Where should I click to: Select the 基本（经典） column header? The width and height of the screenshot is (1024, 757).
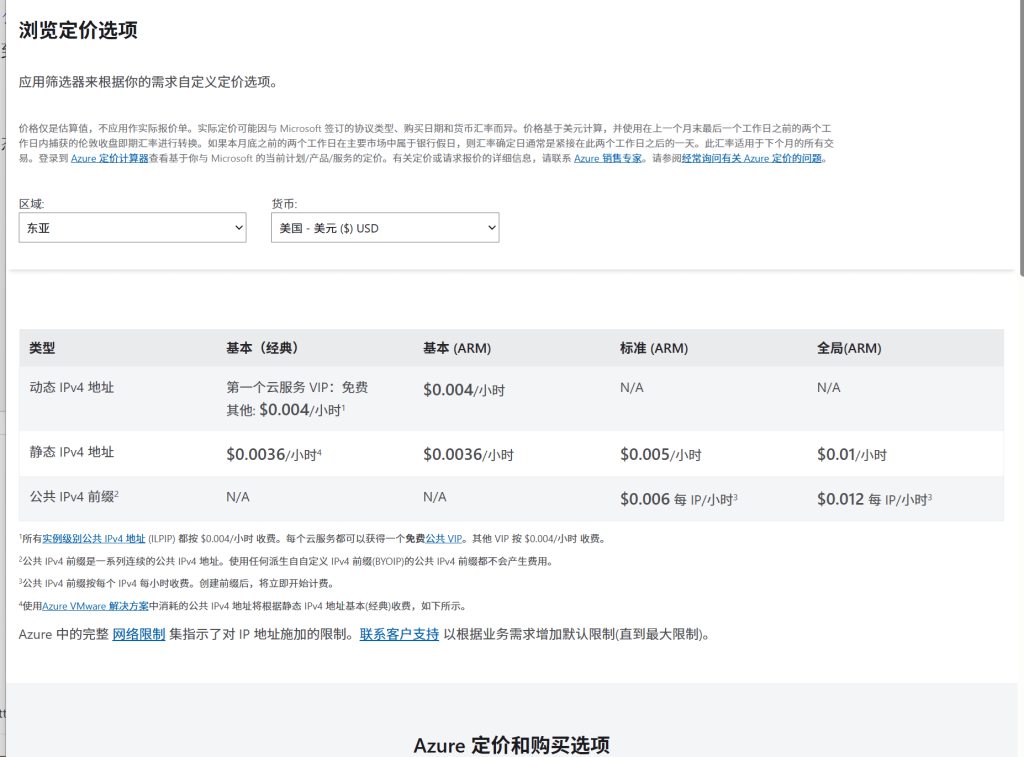click(x=262, y=348)
